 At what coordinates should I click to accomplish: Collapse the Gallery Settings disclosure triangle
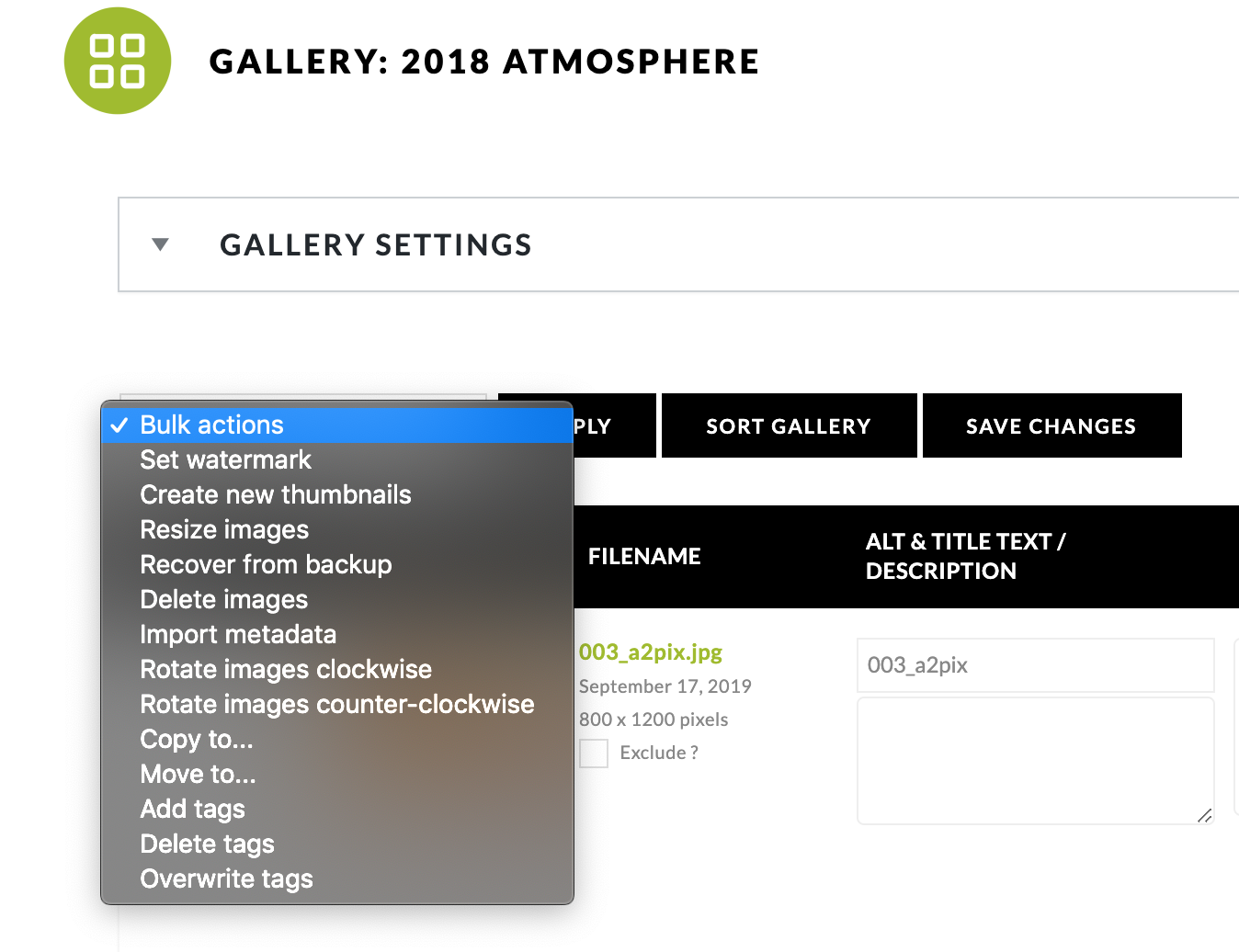[x=160, y=244]
